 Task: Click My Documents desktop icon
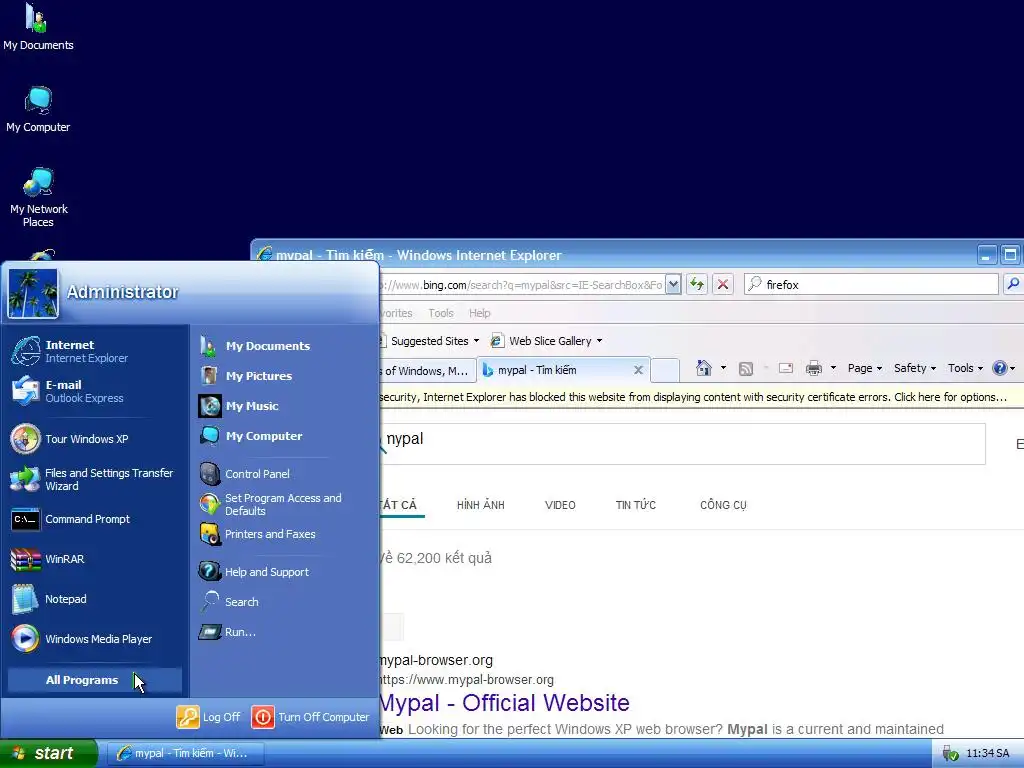(38, 27)
